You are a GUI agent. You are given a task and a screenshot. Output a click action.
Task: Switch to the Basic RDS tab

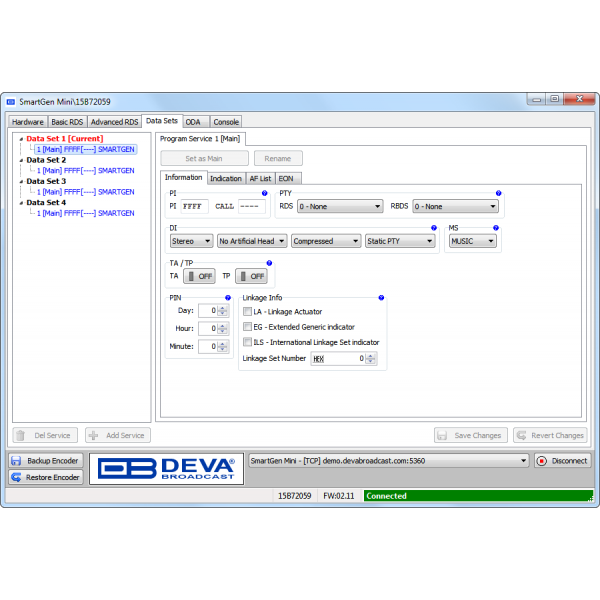tap(67, 122)
